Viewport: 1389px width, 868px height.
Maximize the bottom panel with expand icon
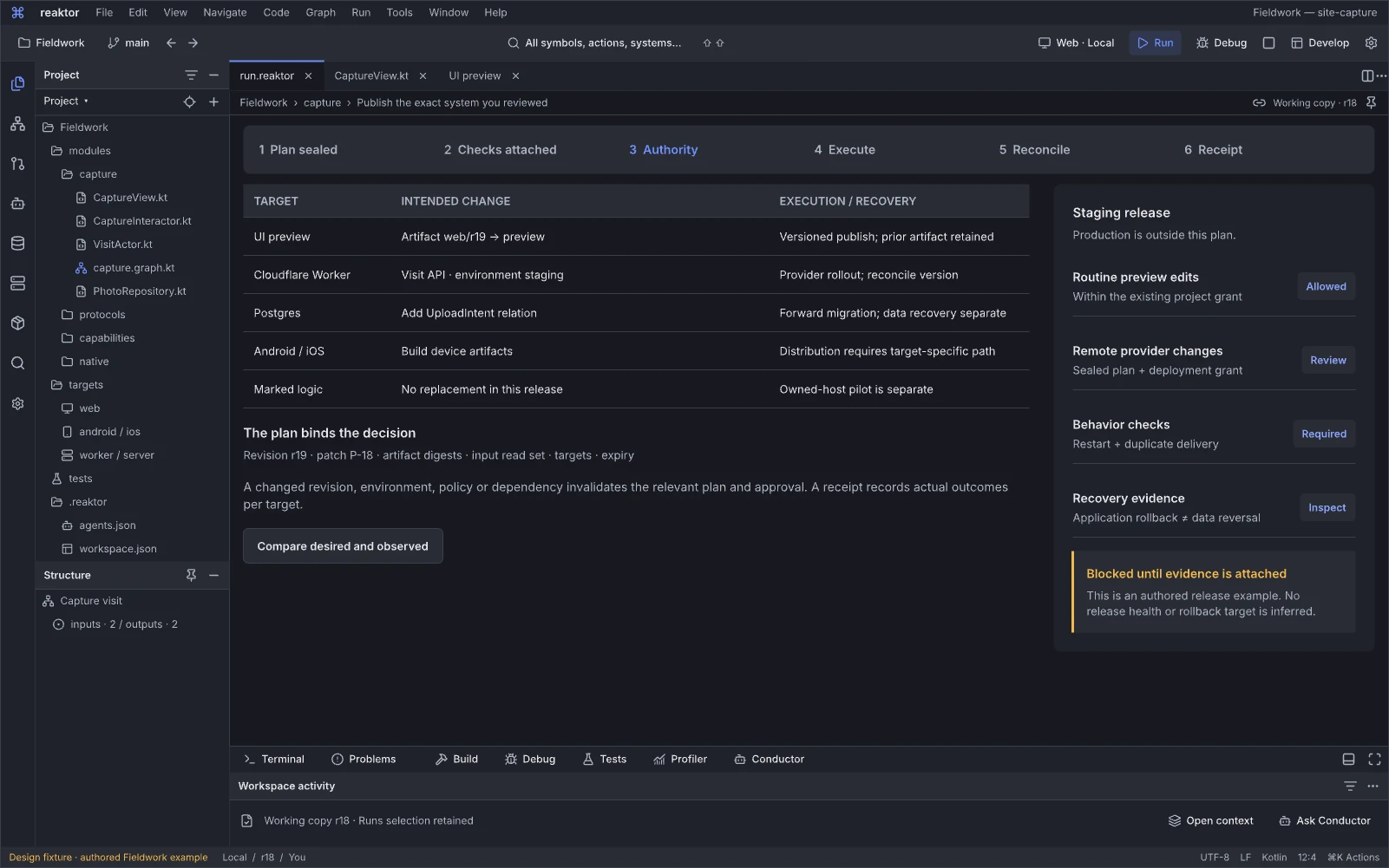[1374, 759]
